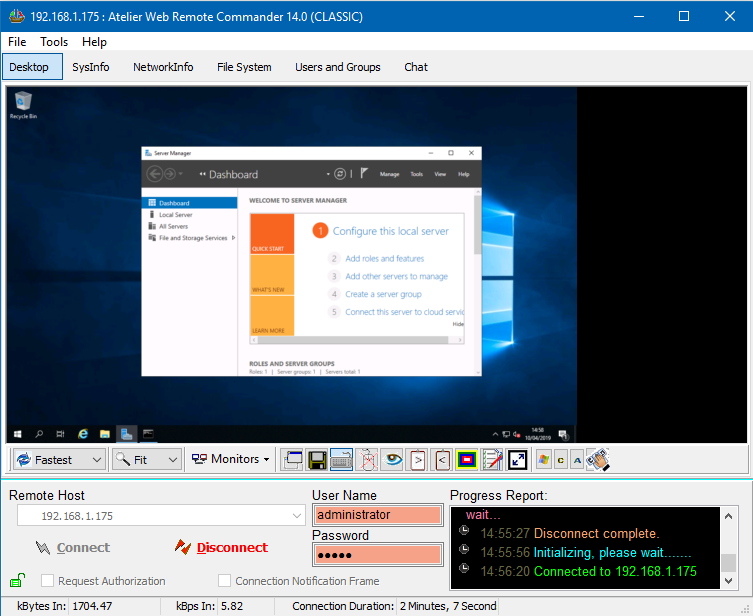
Task: Click command prompt icon on remote taskbar
Action: coord(148,434)
